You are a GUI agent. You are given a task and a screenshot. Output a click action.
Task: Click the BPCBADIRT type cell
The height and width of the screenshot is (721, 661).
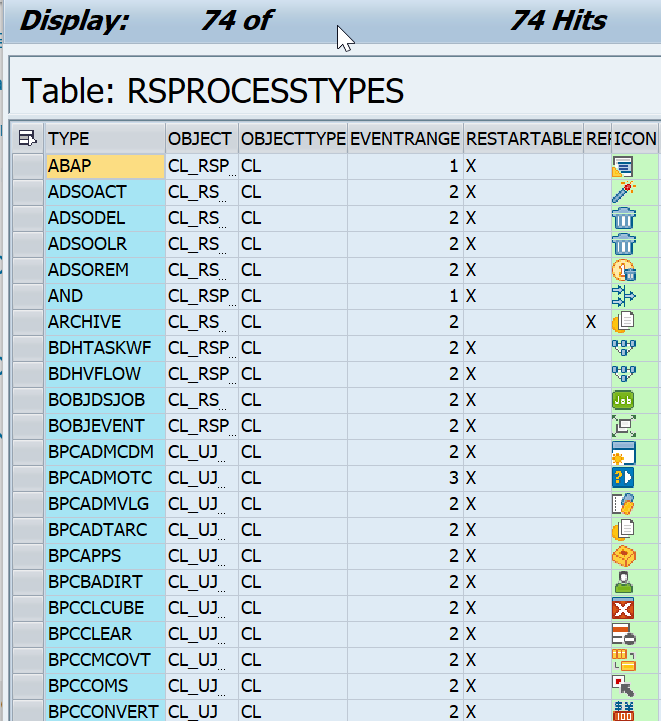tap(105, 582)
